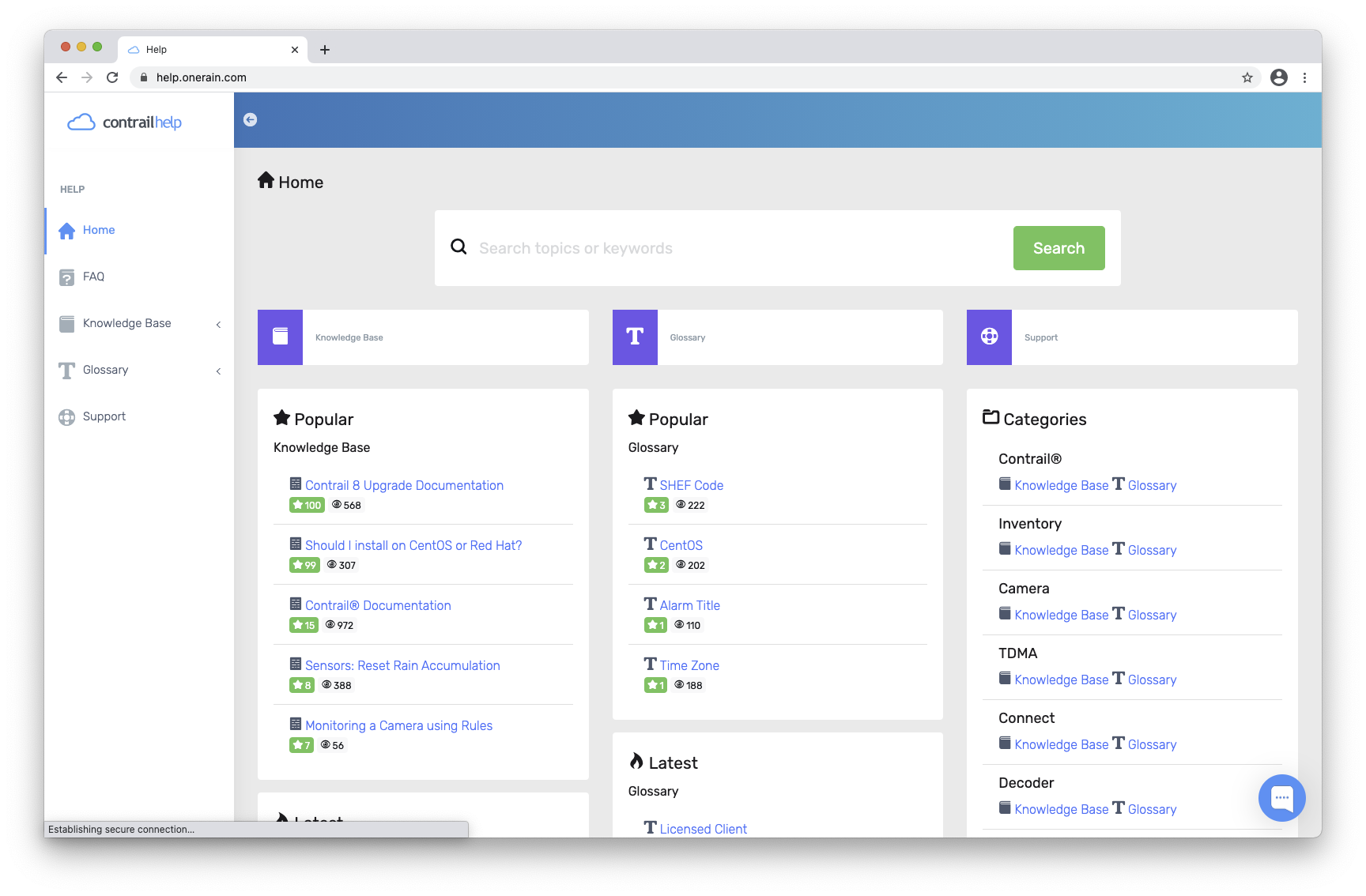Click the Home house icon in sidebar
This screenshot has width=1366, height=896.
[67, 231]
